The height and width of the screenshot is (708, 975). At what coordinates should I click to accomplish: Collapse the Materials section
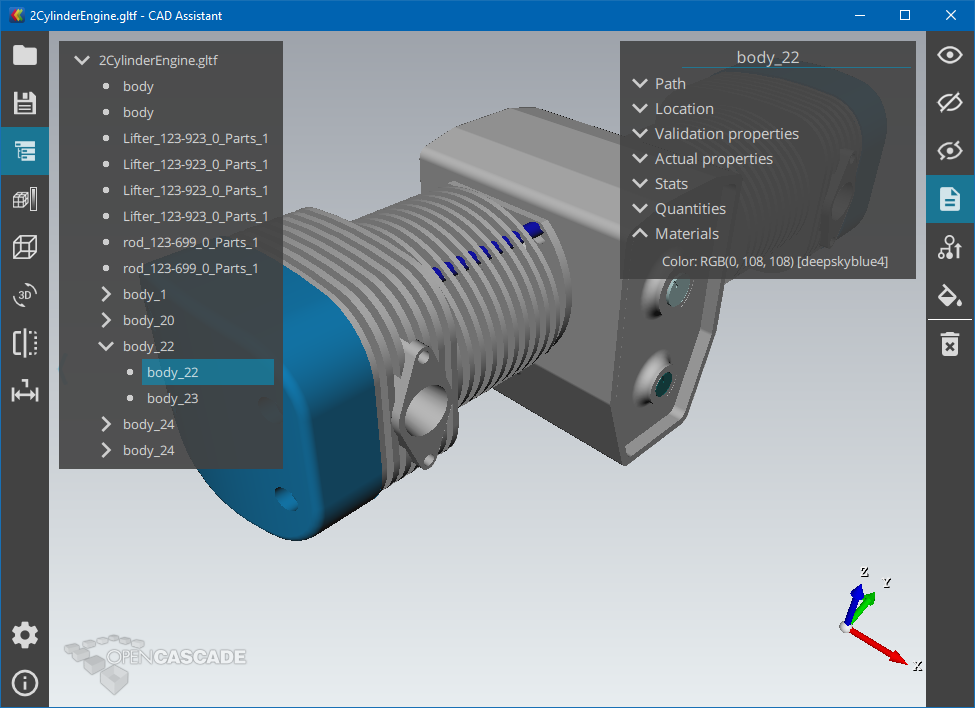(641, 234)
